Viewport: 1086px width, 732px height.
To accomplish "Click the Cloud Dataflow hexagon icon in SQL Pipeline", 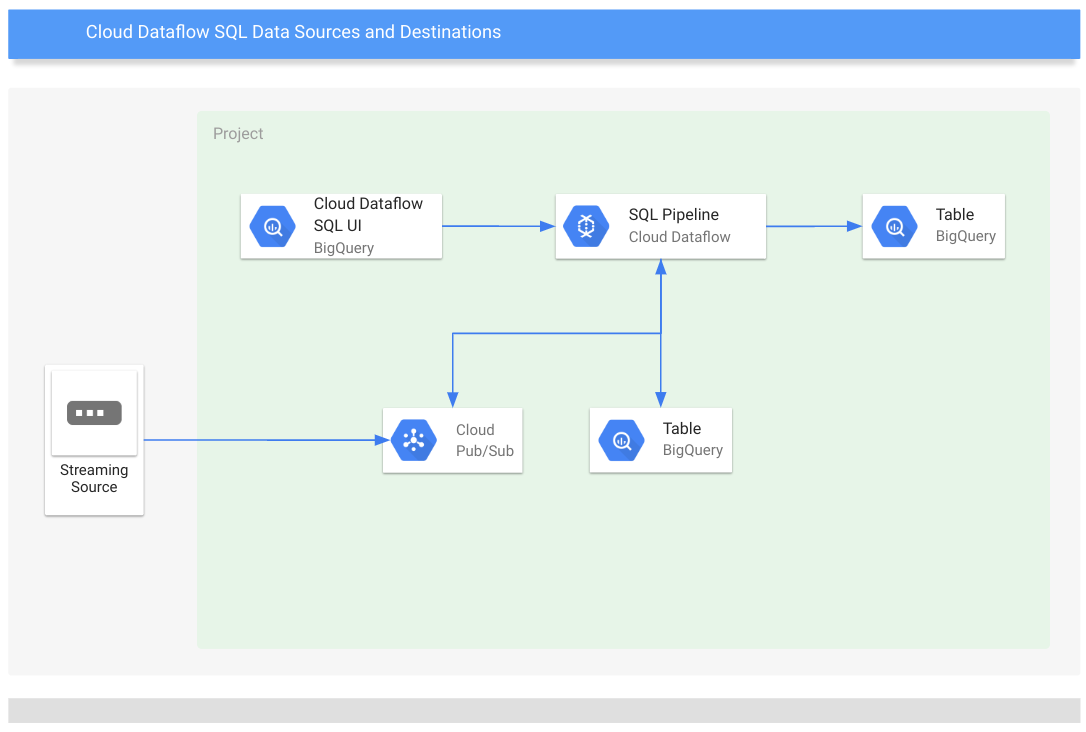I will (x=586, y=226).
